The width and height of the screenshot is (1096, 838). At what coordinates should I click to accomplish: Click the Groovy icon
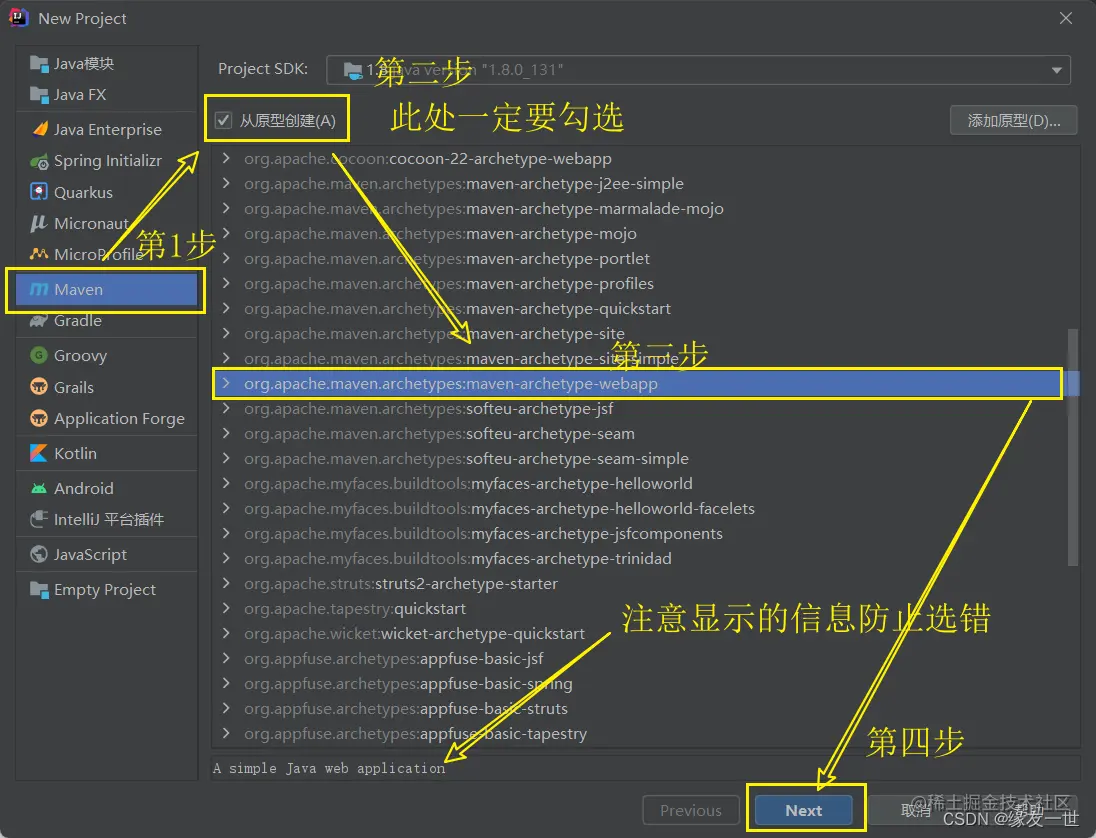(x=38, y=355)
